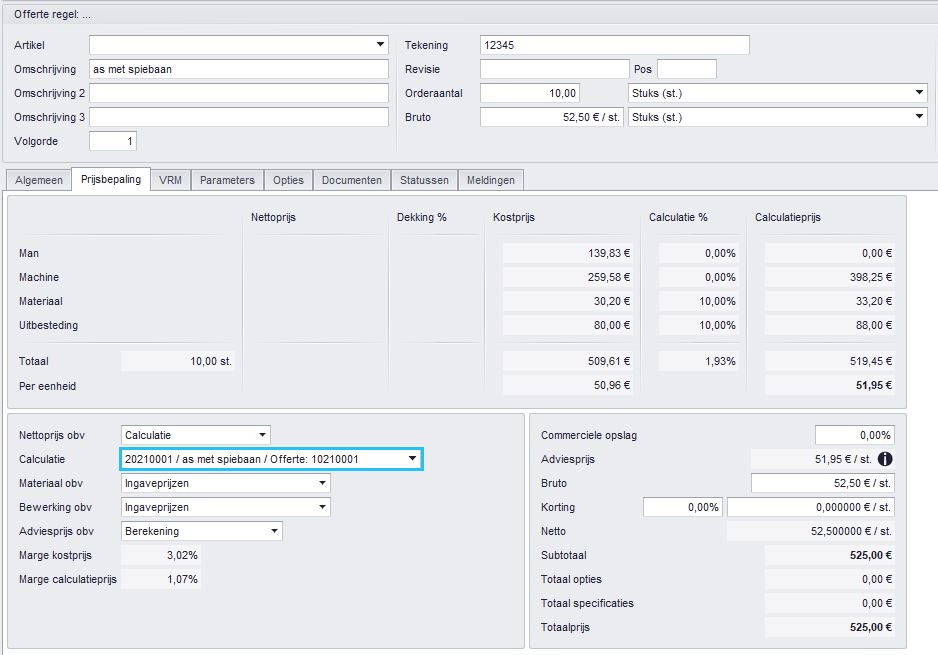This screenshot has width=938, height=655.
Task: Expand the Bewerking obv dropdown
Action: [x=322, y=507]
